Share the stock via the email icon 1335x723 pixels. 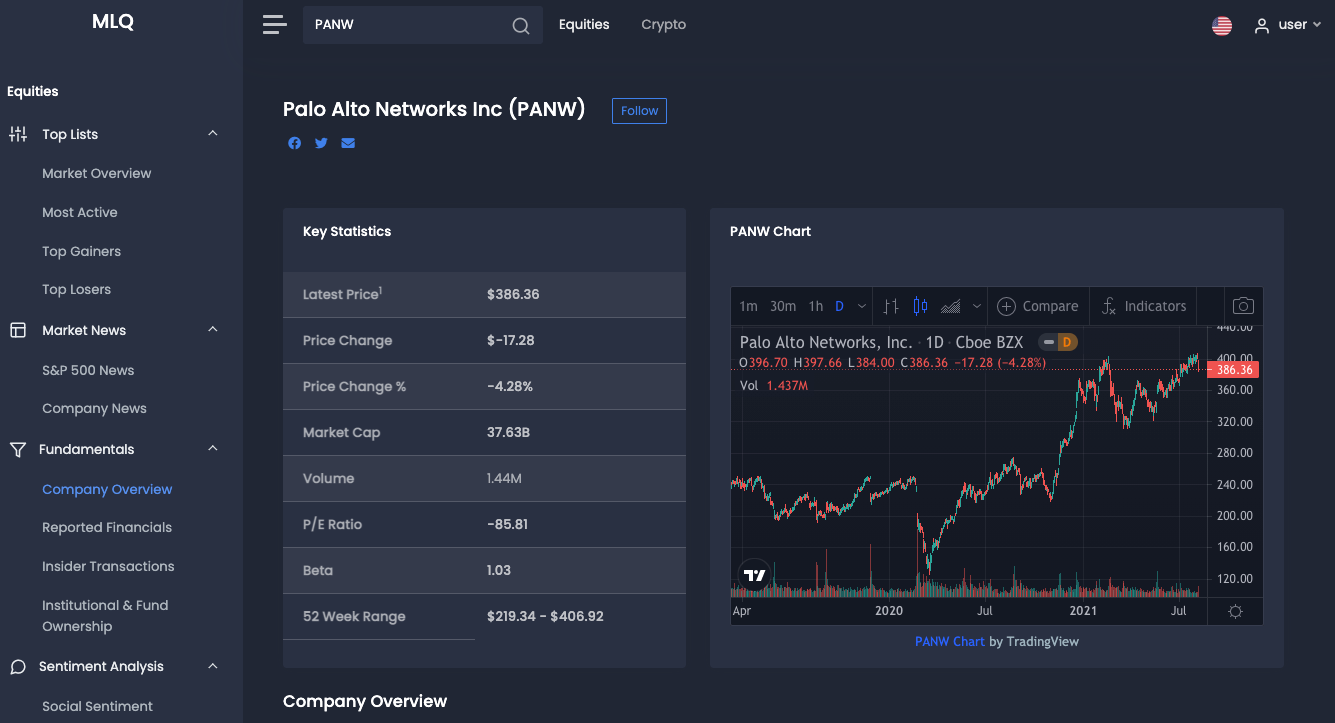348,143
